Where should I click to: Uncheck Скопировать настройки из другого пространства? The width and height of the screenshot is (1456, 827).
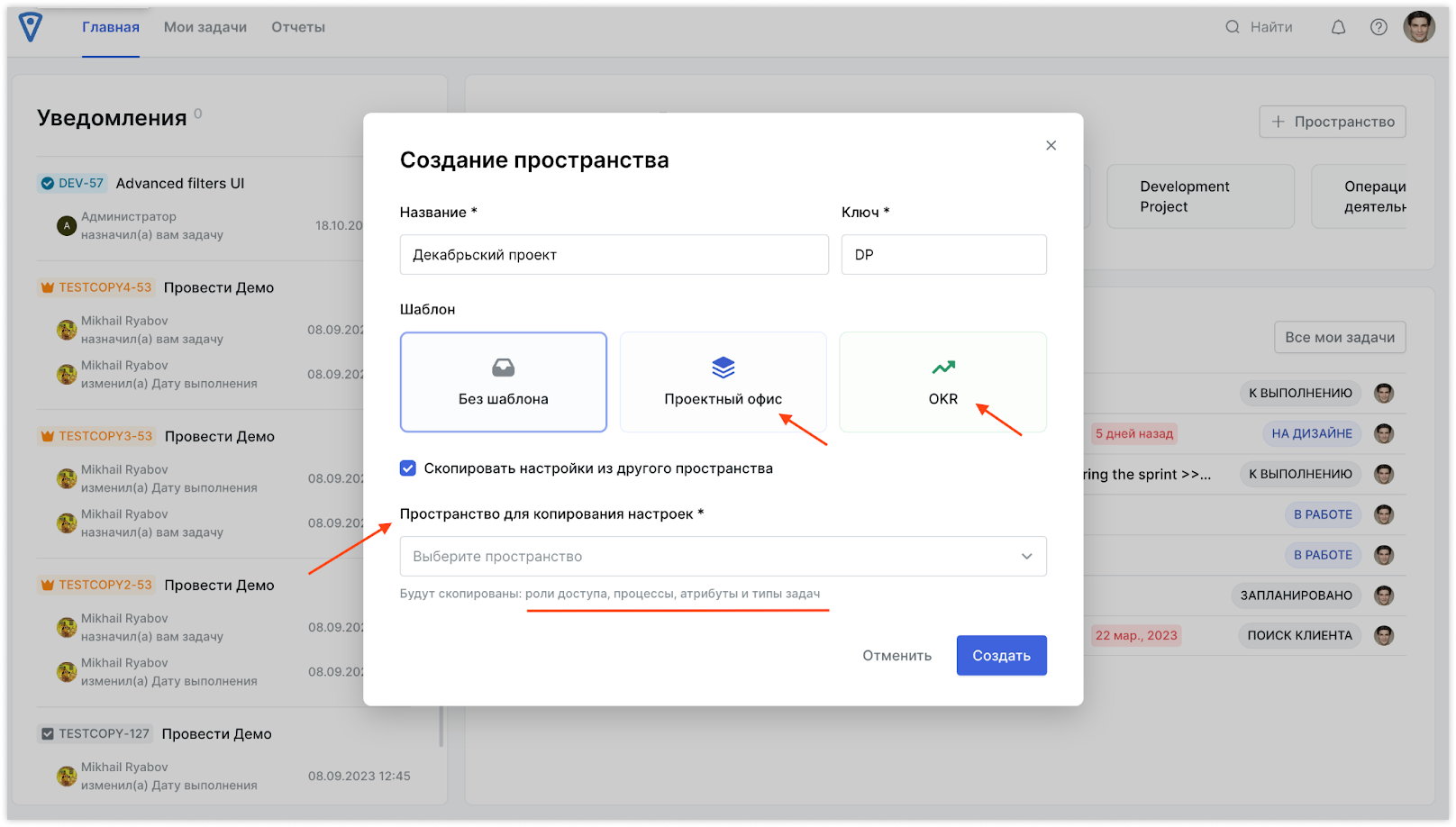[408, 468]
